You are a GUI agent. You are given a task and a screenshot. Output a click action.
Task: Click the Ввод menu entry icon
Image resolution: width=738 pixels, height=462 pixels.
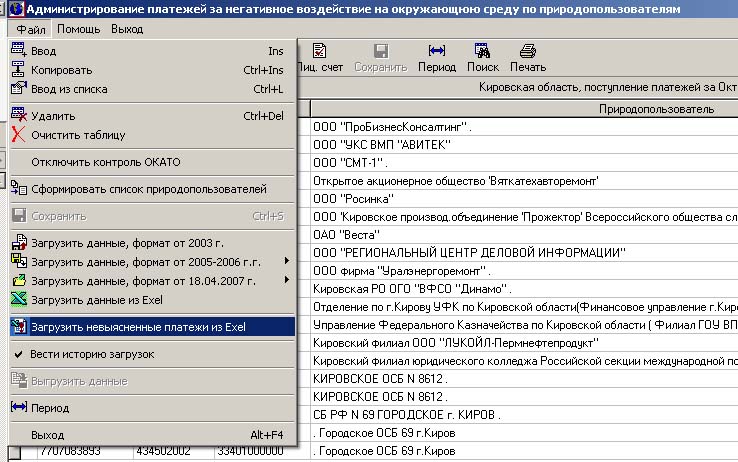coord(19,51)
